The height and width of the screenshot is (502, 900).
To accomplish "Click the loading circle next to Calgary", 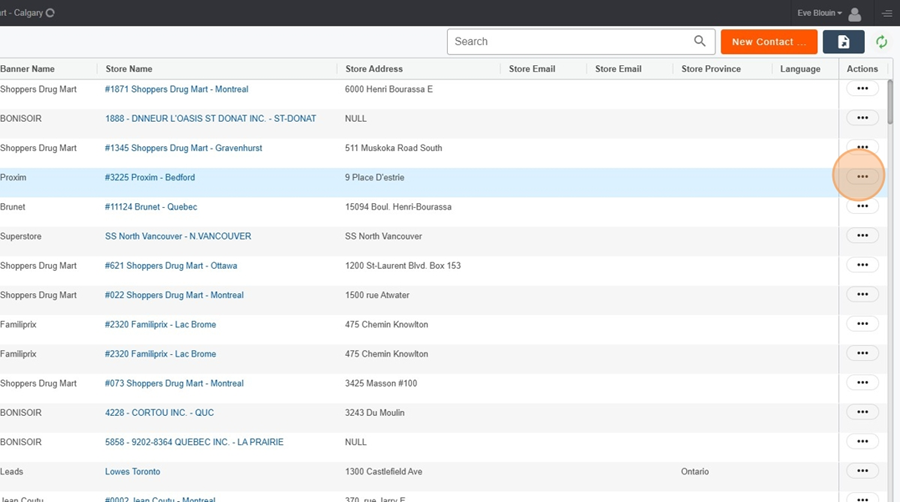I will [x=50, y=13].
